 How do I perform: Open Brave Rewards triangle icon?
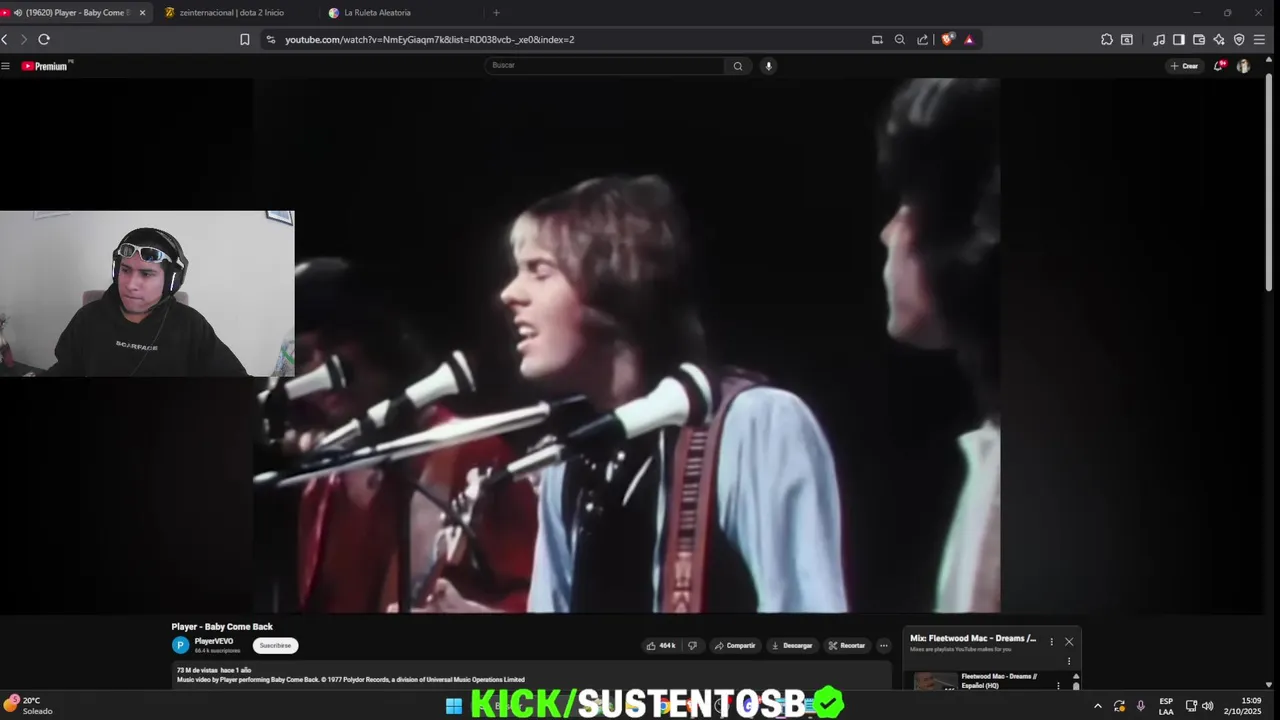click(969, 40)
